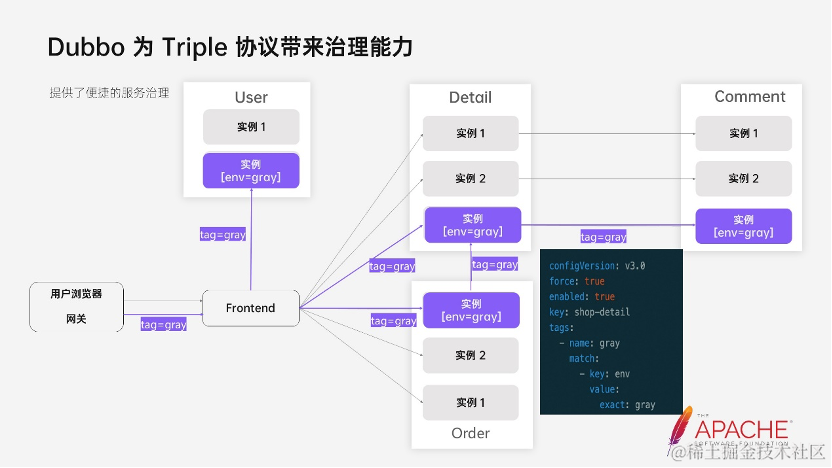The height and width of the screenshot is (468, 832).
Task: Click tag=gray label on Frontend-to-Detail arrow
Action: tap(392, 266)
